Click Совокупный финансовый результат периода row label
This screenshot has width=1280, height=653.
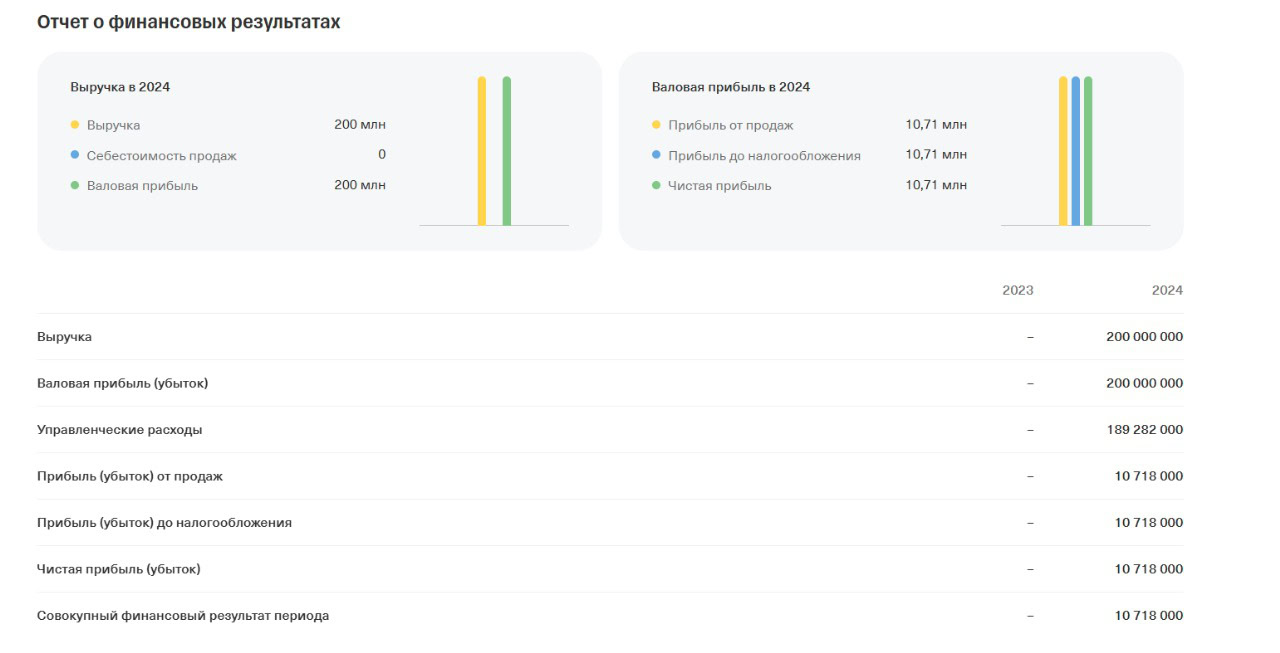(183, 616)
